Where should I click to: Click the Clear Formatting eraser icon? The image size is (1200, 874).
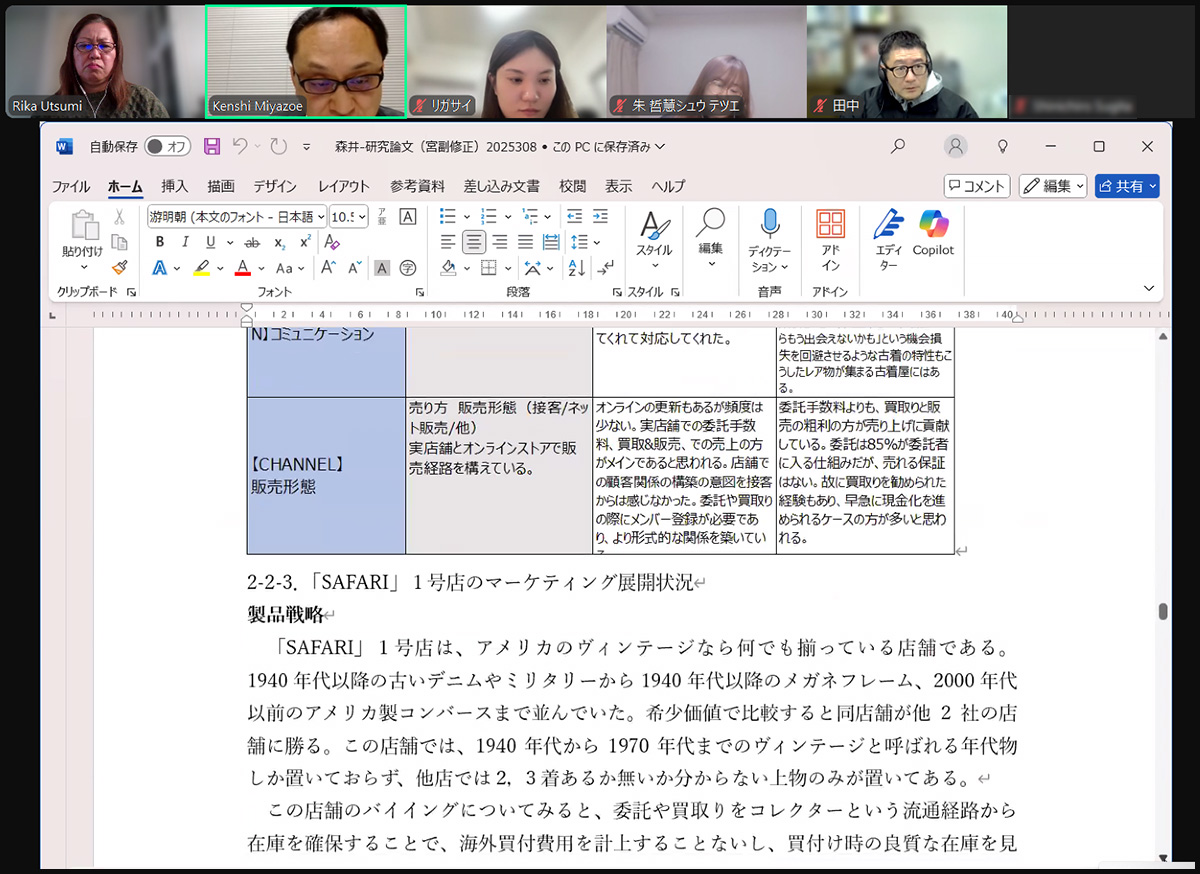pyautogui.click(x=332, y=242)
